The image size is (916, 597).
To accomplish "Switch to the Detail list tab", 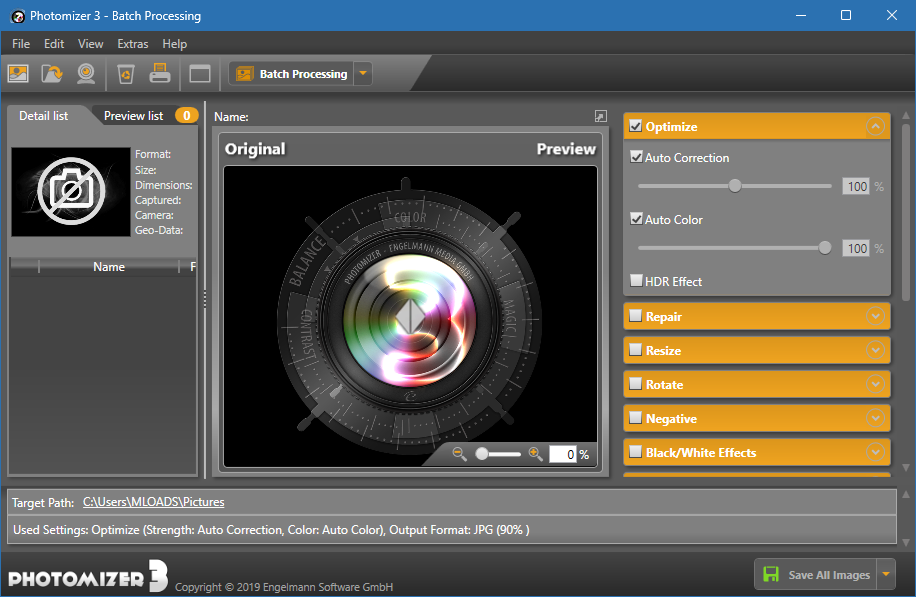I will point(44,116).
